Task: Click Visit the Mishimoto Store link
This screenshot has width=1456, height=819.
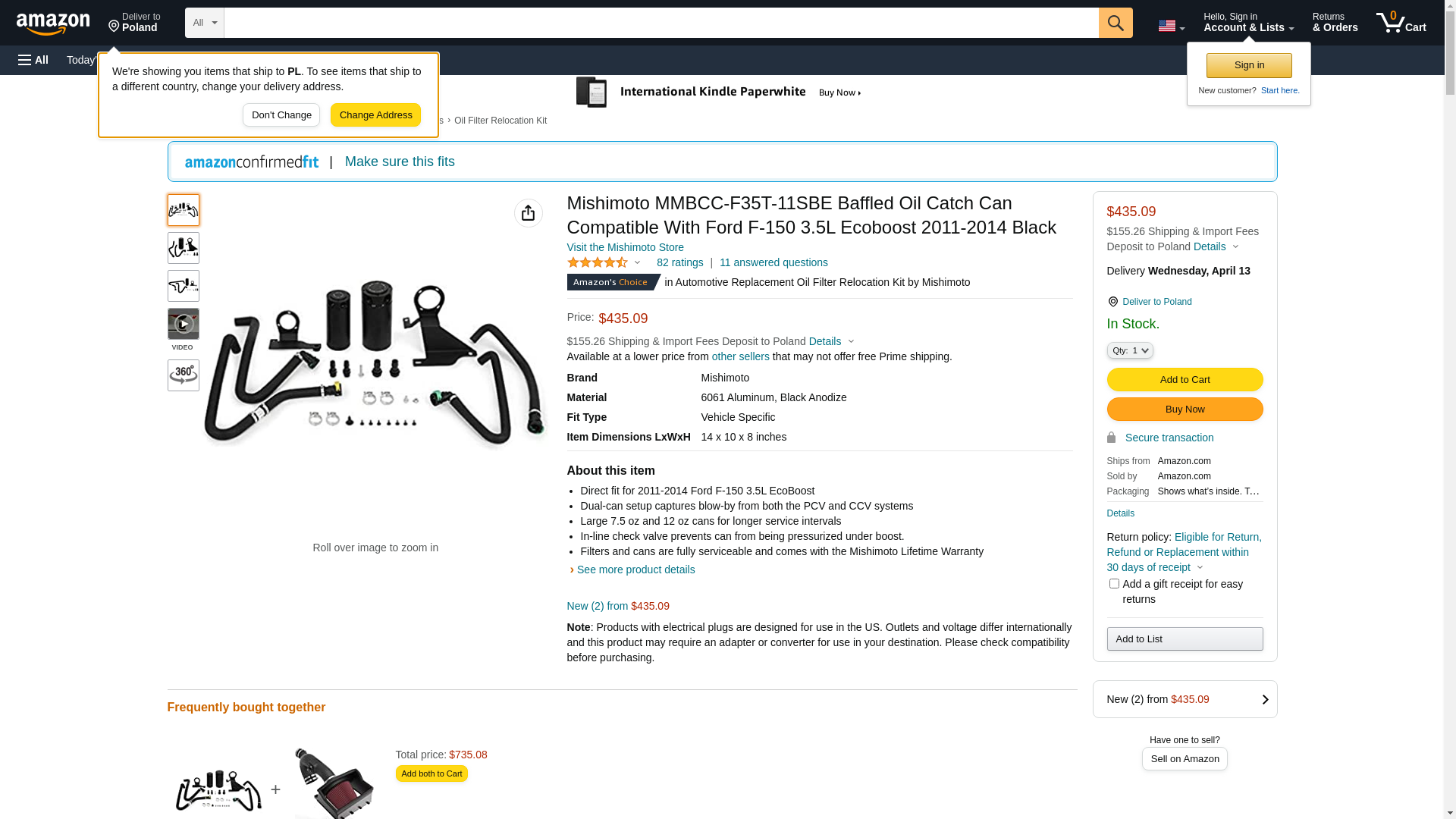Action: coord(625,247)
